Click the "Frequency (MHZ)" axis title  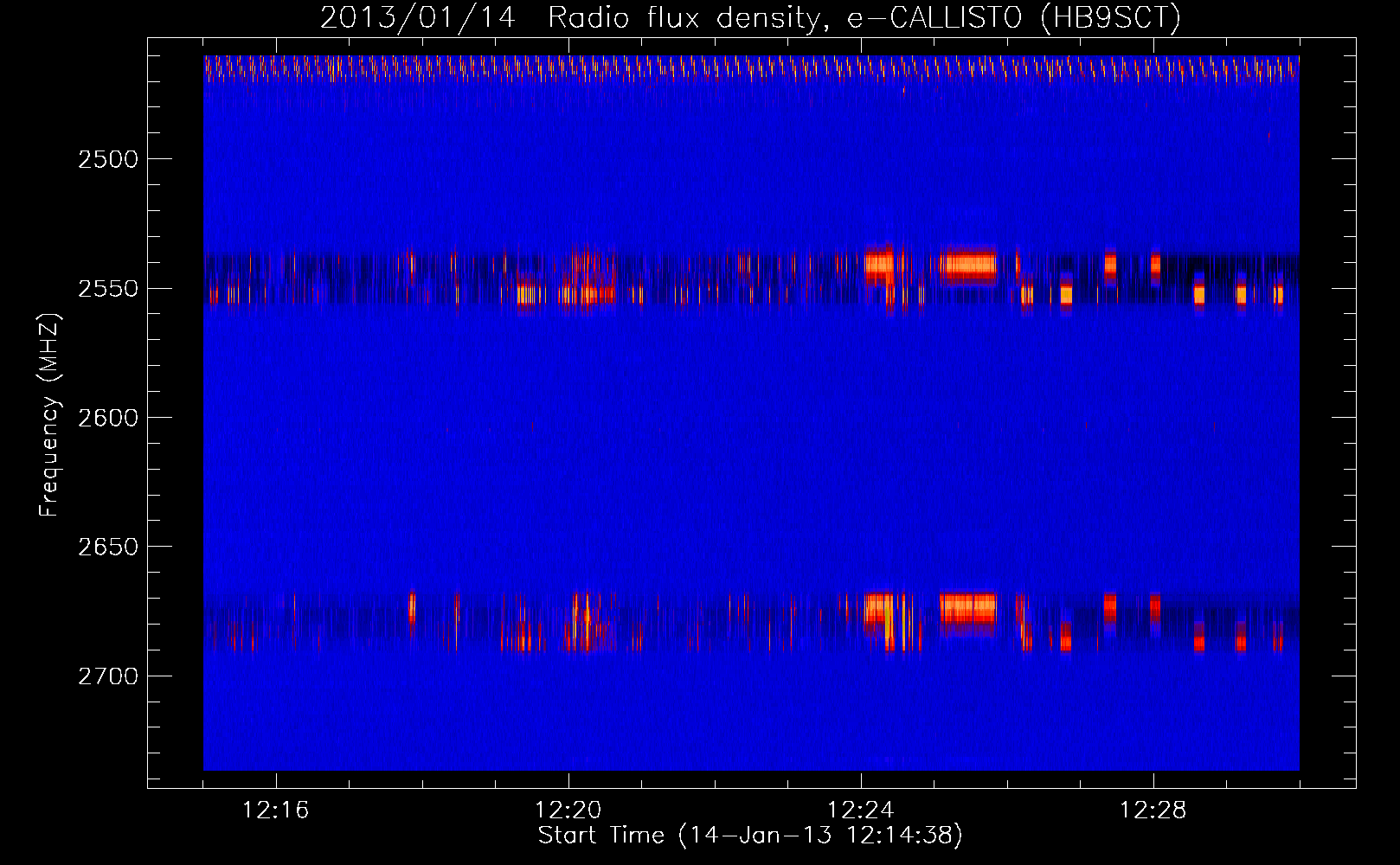49,415
